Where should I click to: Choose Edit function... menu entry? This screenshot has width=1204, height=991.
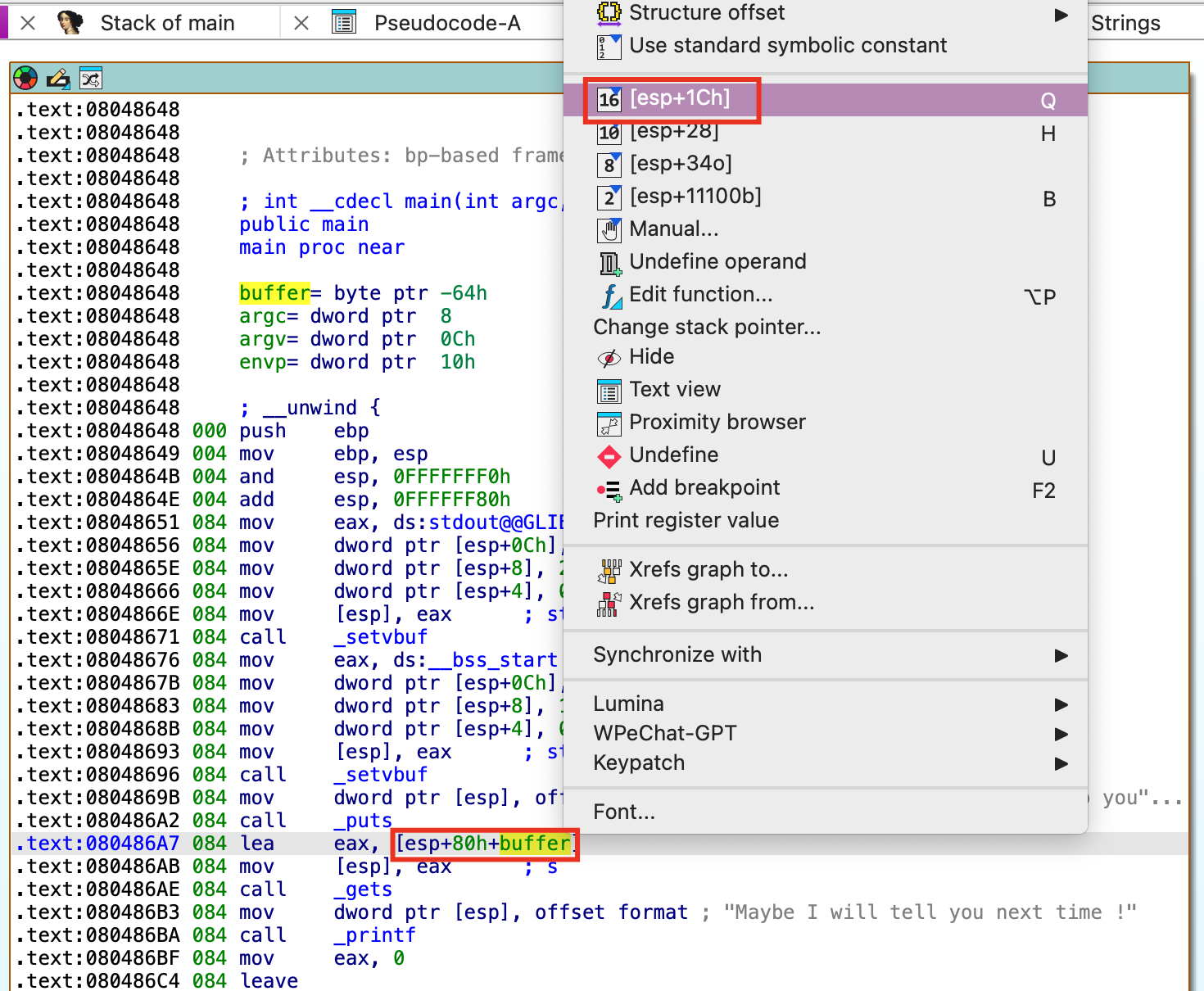click(x=826, y=295)
